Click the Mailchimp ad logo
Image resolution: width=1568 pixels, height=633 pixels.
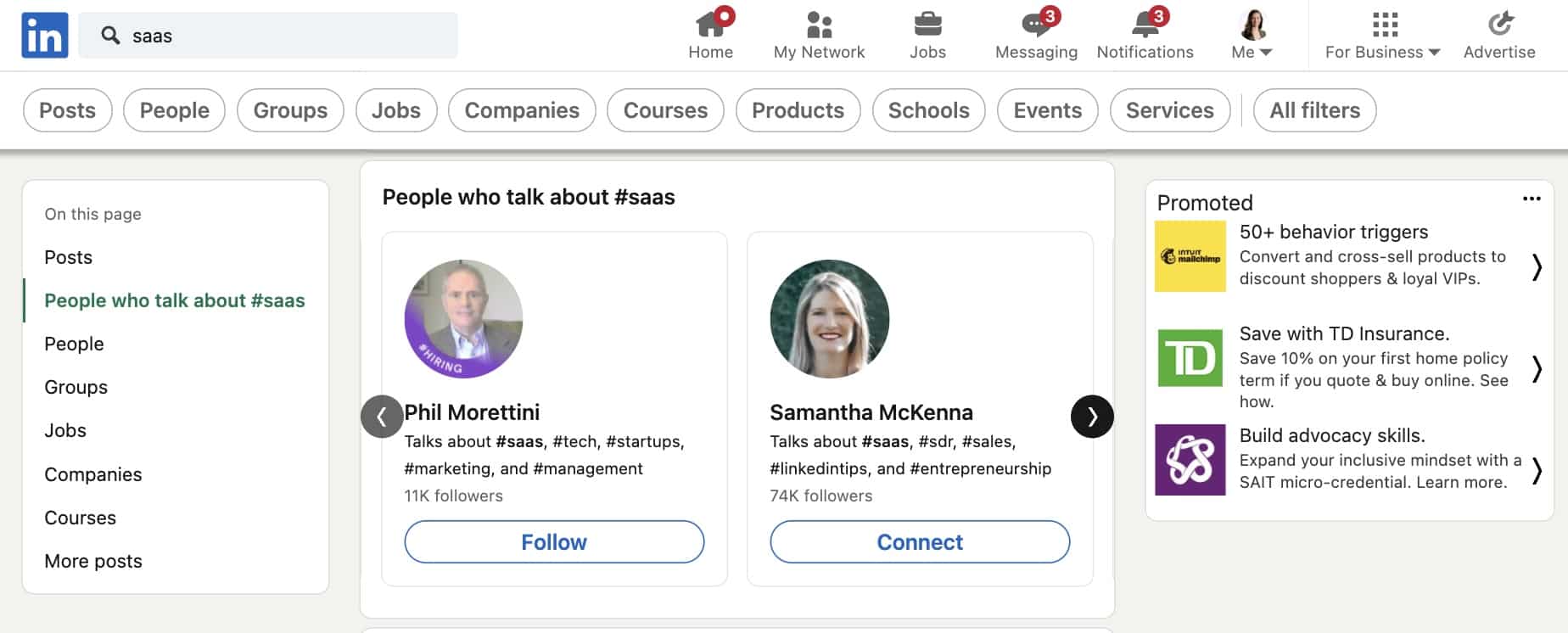pos(1190,256)
